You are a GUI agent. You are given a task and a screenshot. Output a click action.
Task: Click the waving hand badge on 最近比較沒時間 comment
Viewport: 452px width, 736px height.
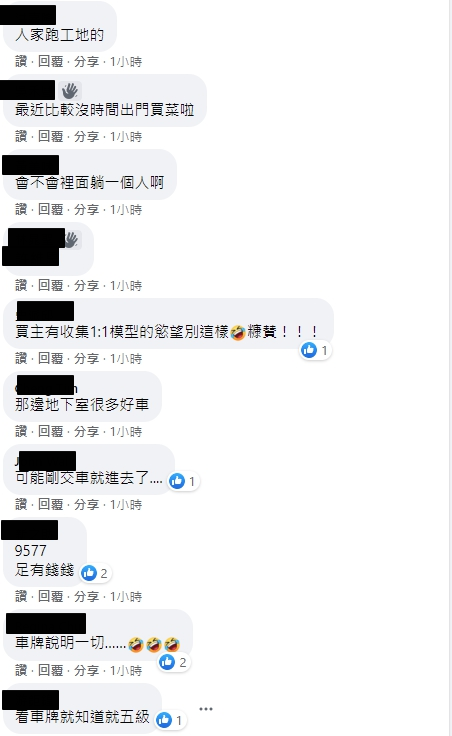coord(70,90)
